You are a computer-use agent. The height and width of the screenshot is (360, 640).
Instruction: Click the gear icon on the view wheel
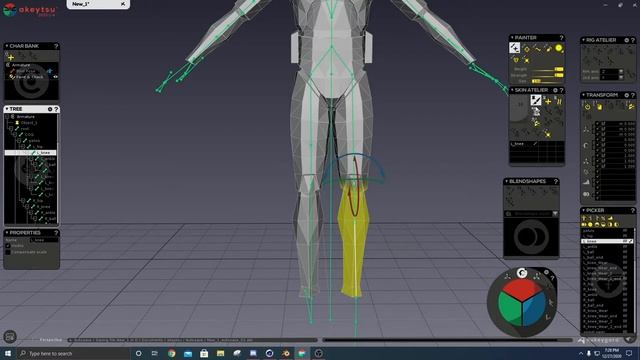click(546, 272)
